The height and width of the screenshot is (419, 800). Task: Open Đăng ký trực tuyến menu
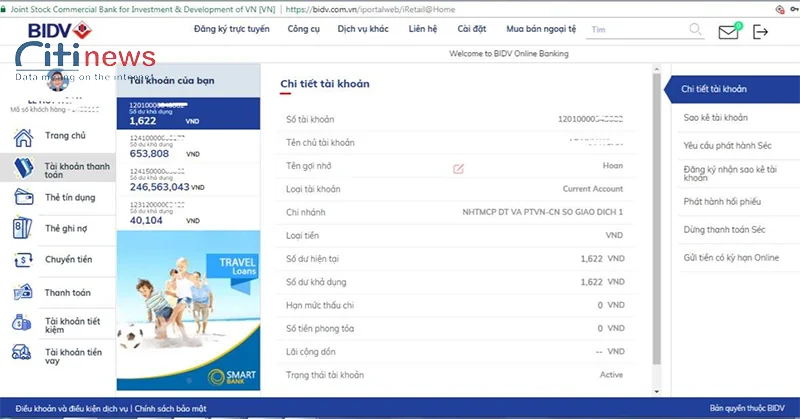[232, 29]
